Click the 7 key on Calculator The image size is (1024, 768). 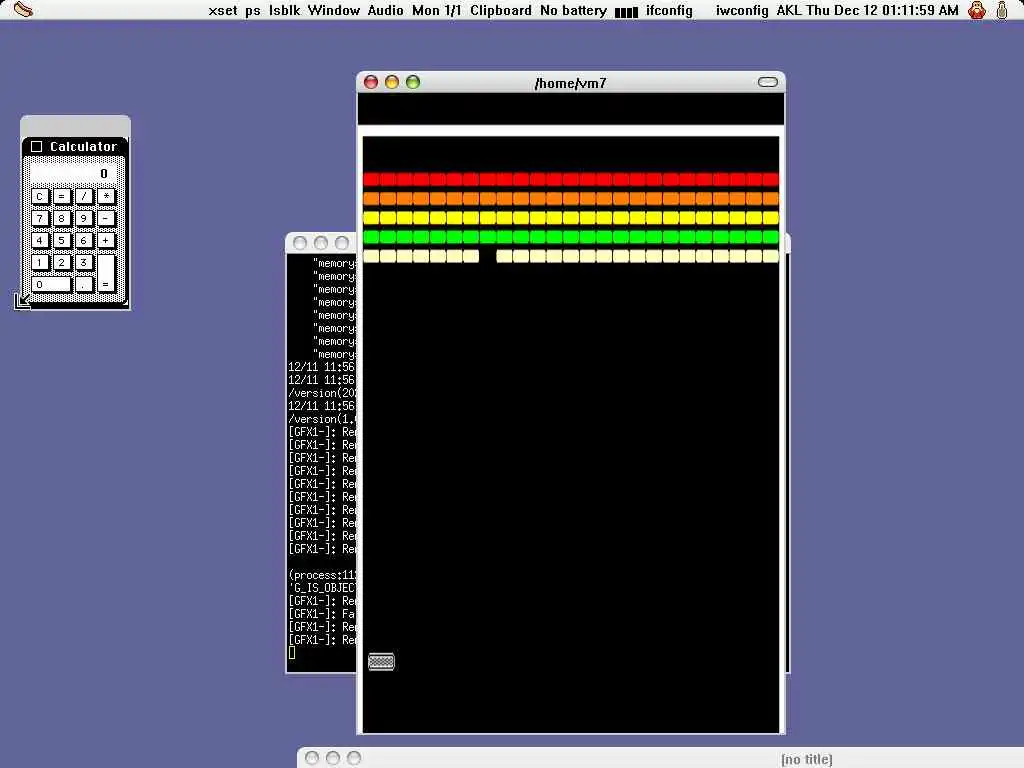click(x=40, y=218)
